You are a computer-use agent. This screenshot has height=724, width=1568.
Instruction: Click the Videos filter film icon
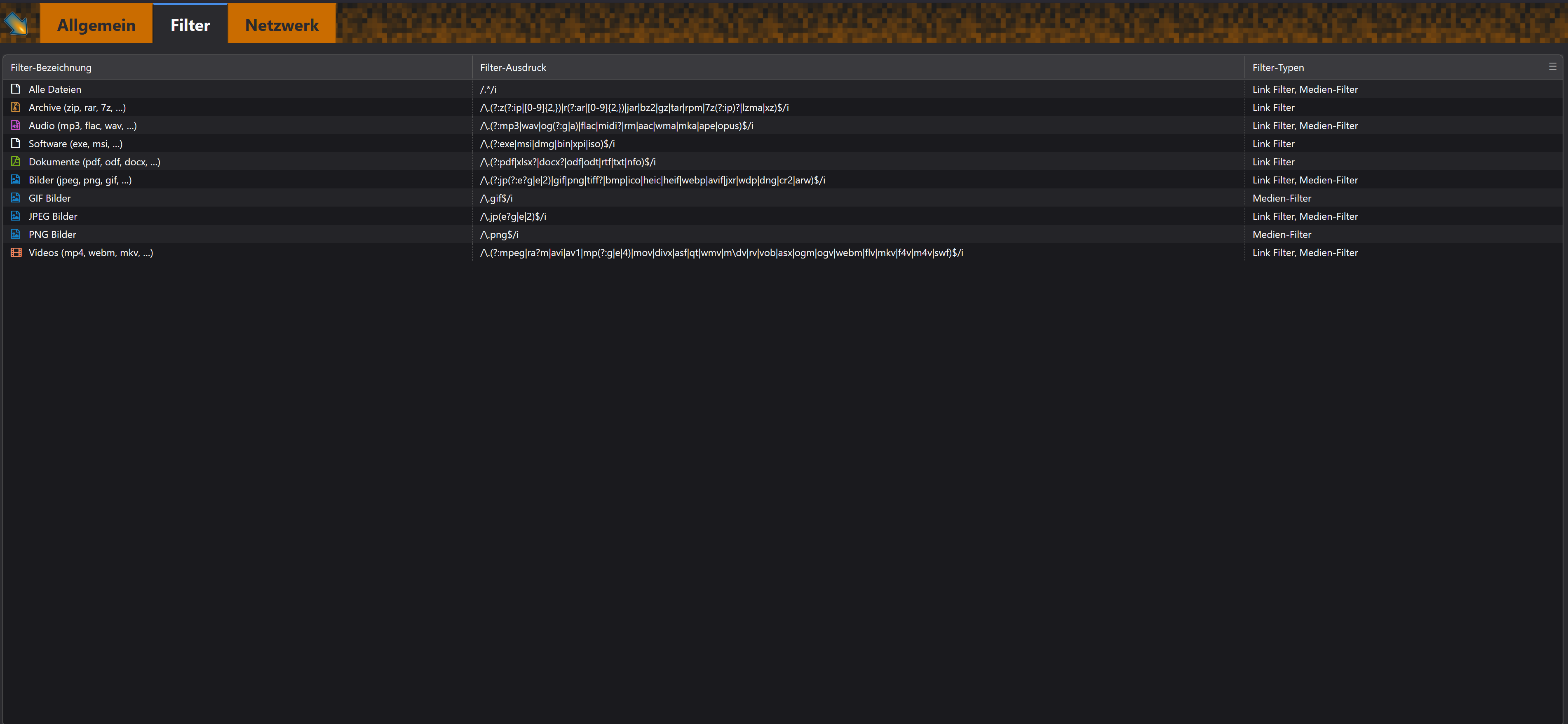[16, 253]
